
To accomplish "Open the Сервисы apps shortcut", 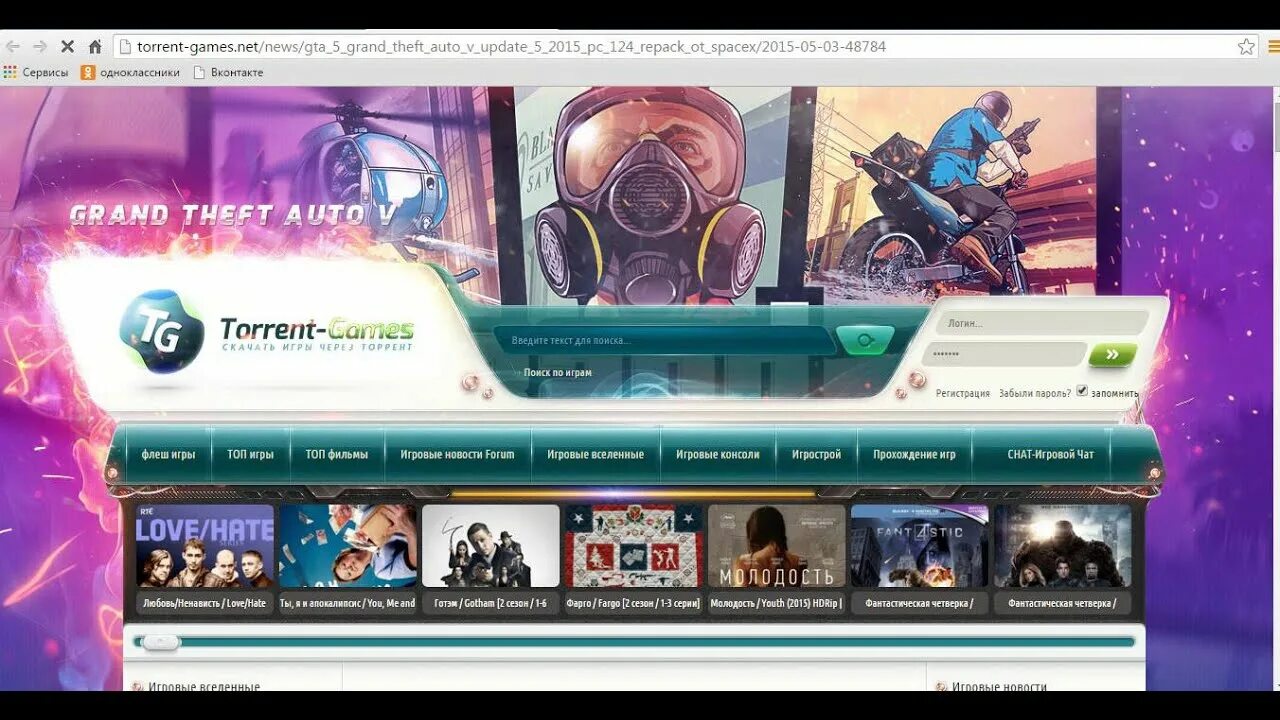I will point(36,72).
